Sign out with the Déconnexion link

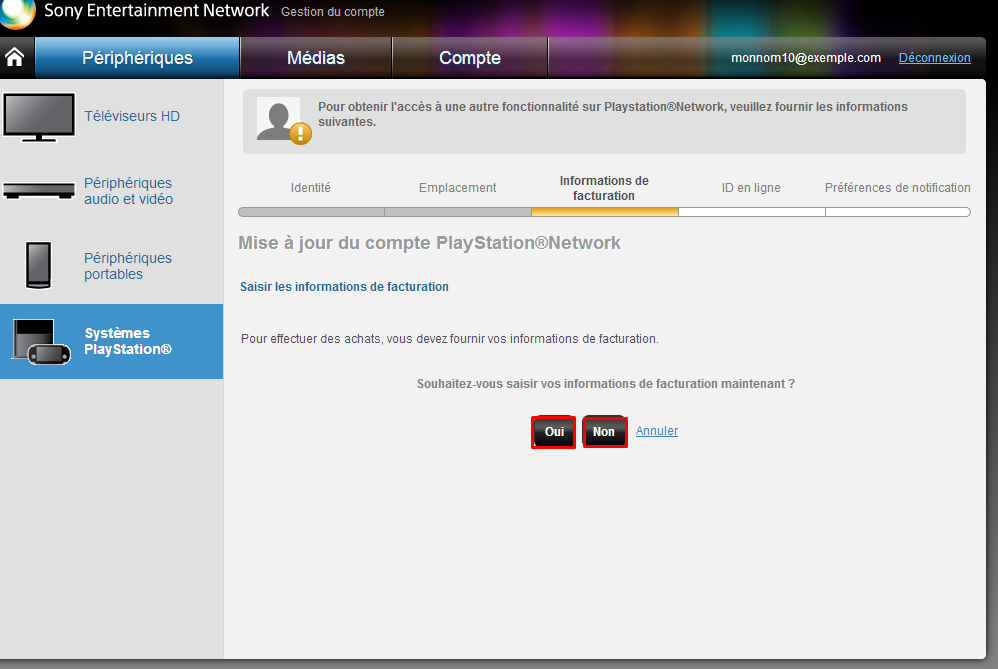[934, 58]
